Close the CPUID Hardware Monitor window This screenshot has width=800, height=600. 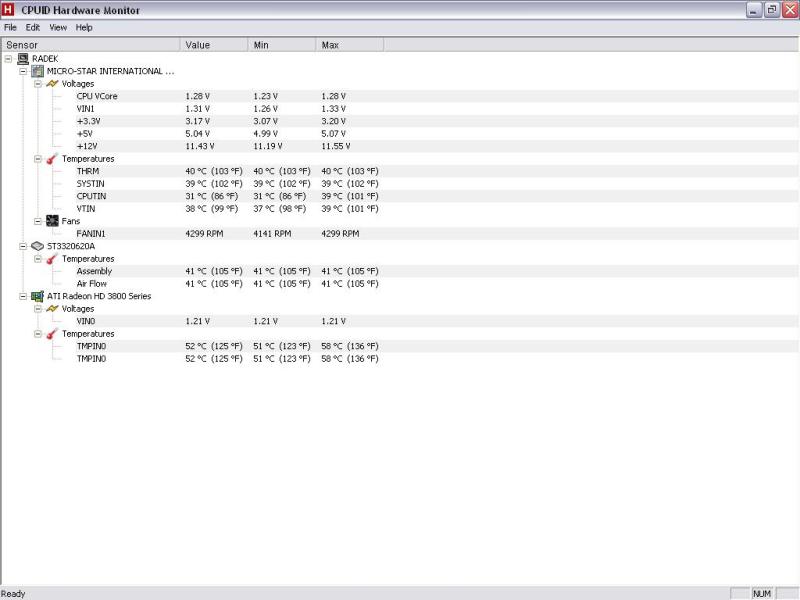790,10
